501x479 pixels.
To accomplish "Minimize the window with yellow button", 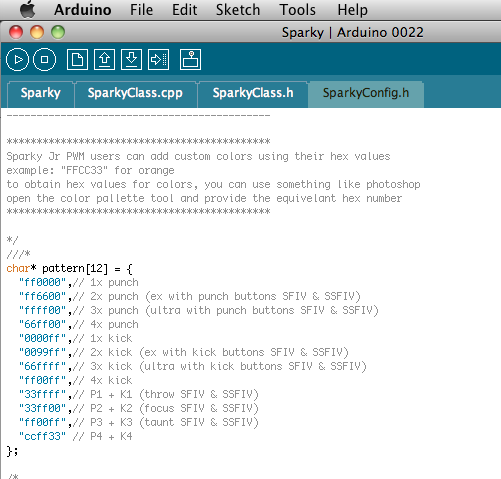I will [37, 32].
